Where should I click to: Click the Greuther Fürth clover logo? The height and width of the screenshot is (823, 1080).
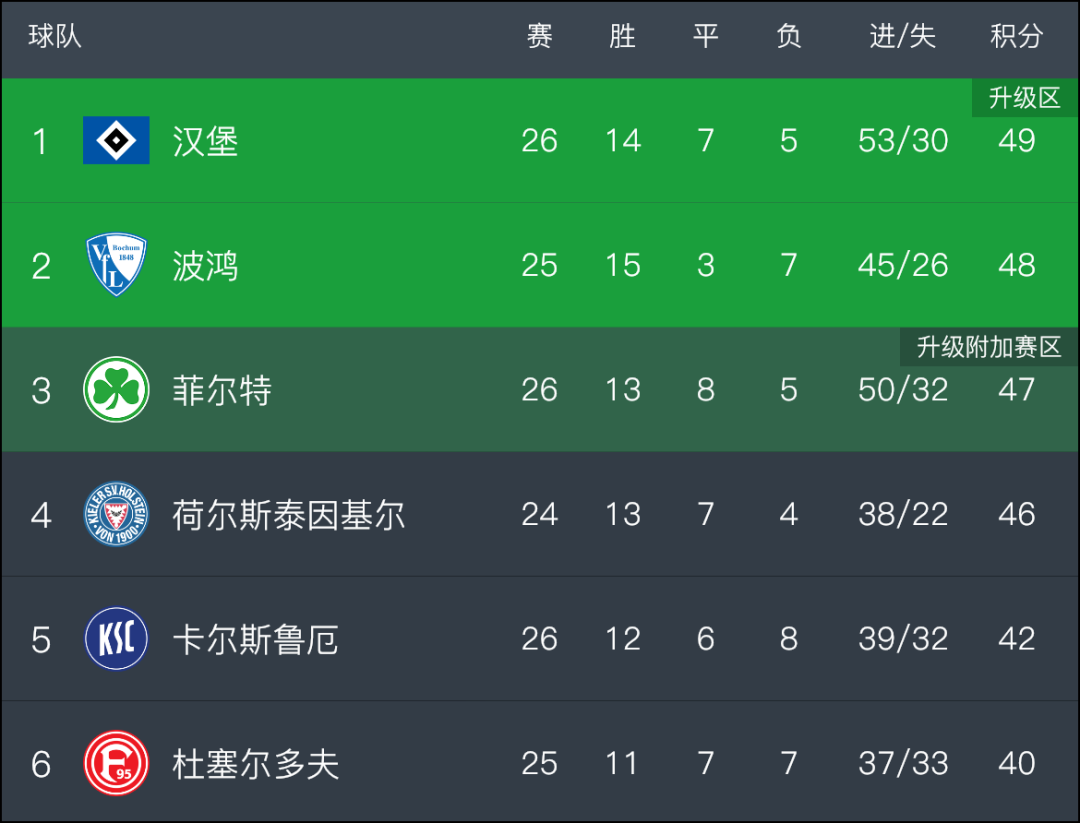116,389
